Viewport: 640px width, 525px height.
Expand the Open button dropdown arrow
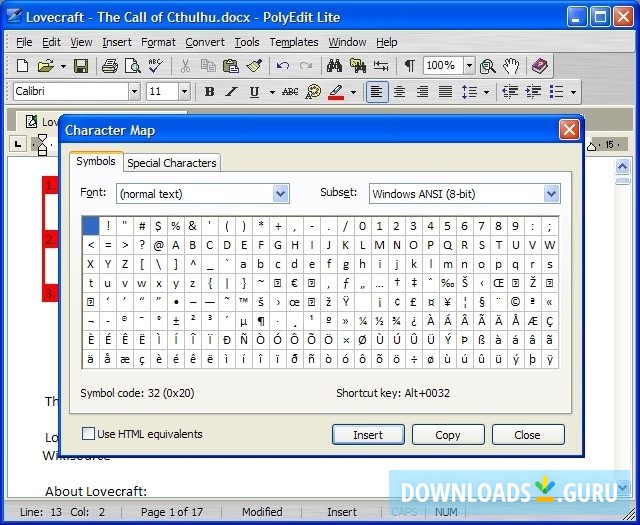pos(63,66)
